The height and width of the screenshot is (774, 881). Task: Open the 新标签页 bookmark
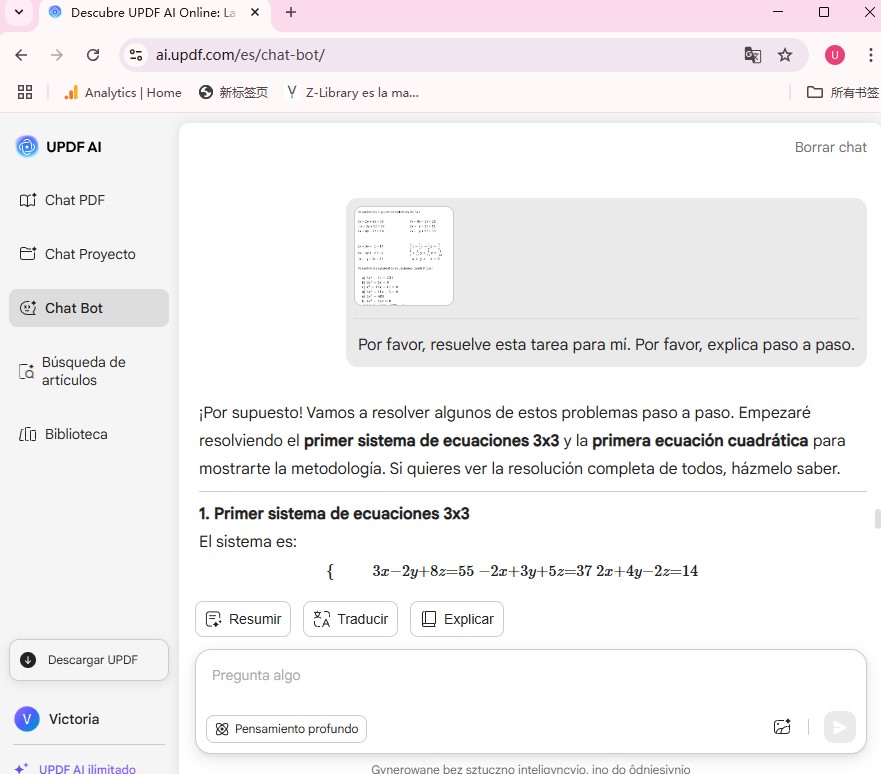[x=233, y=92]
